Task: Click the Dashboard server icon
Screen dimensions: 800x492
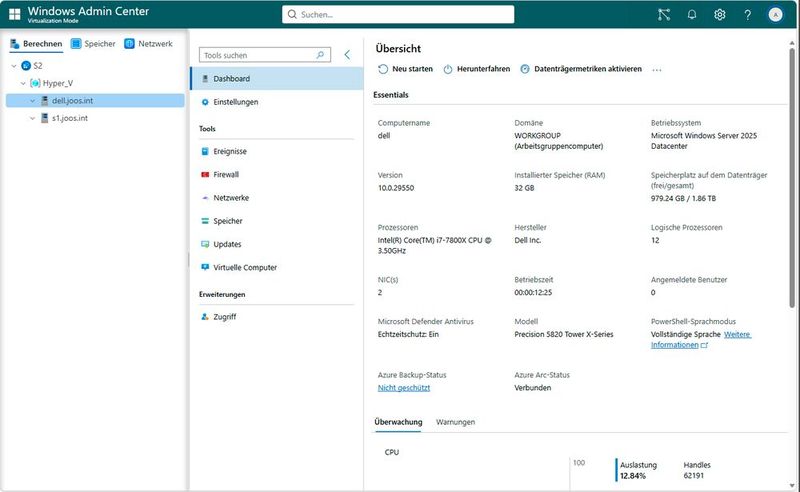Action: 205,79
